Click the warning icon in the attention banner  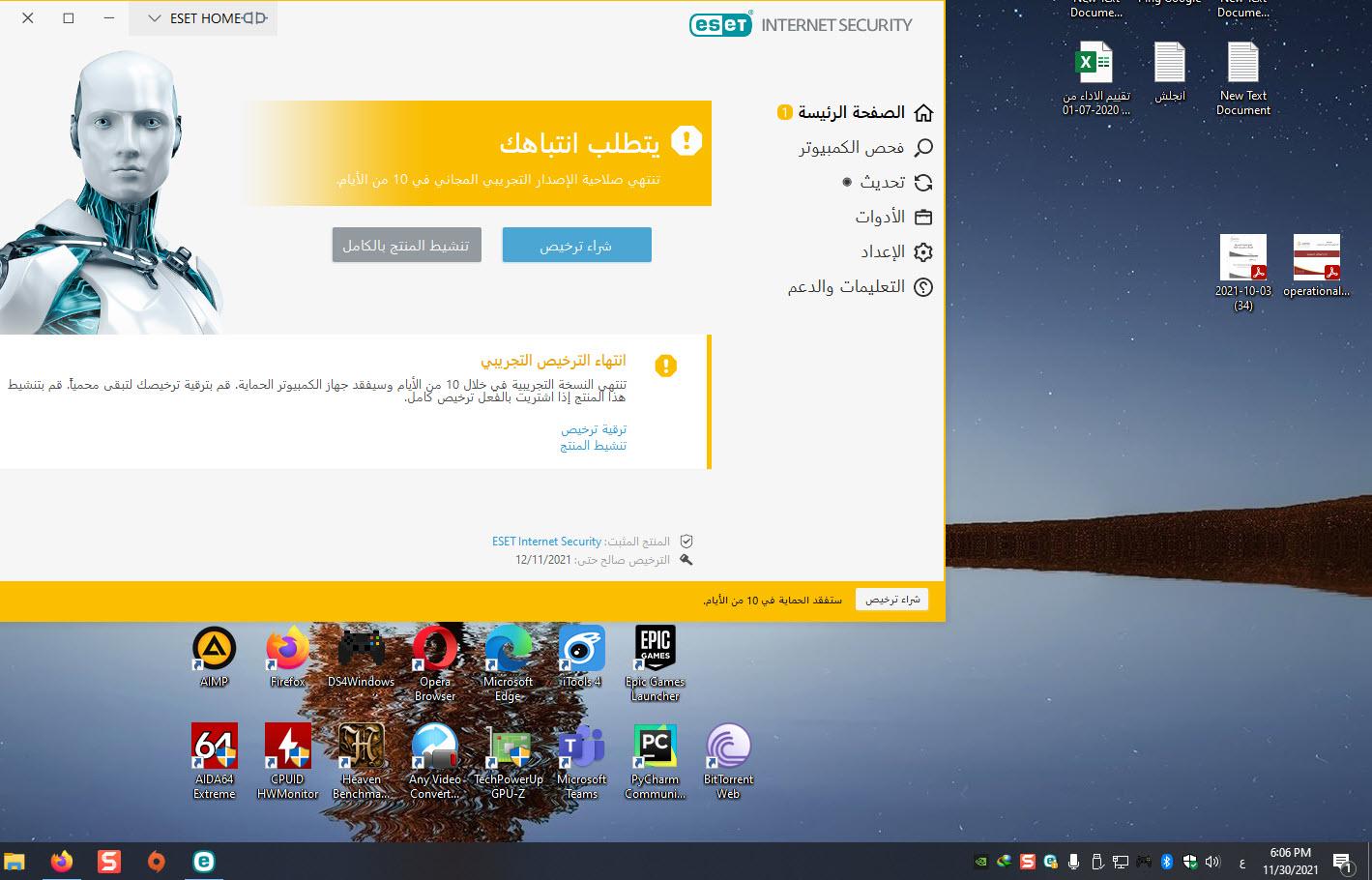(686, 141)
